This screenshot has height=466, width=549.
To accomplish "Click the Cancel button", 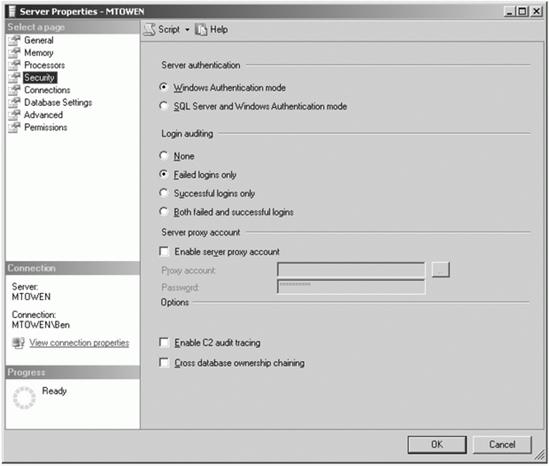I will coord(502,445).
